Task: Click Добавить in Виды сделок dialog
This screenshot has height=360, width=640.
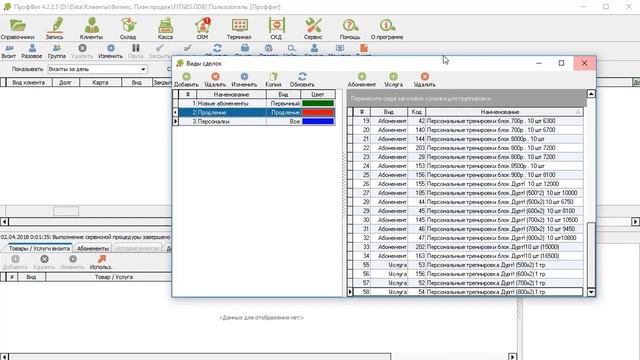Action: coord(186,80)
